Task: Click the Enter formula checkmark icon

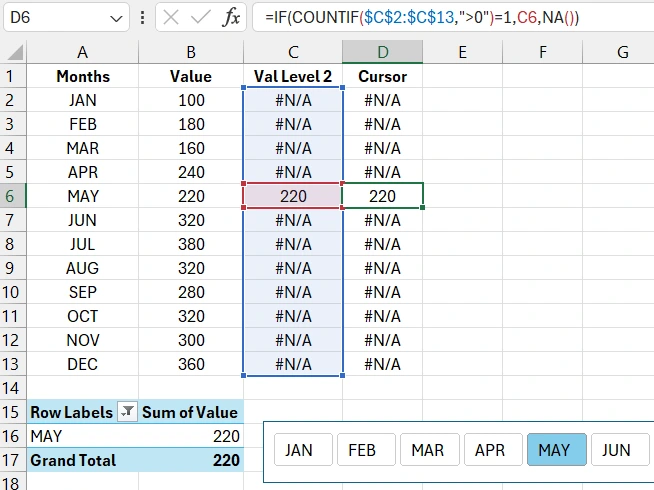Action: tap(201, 17)
